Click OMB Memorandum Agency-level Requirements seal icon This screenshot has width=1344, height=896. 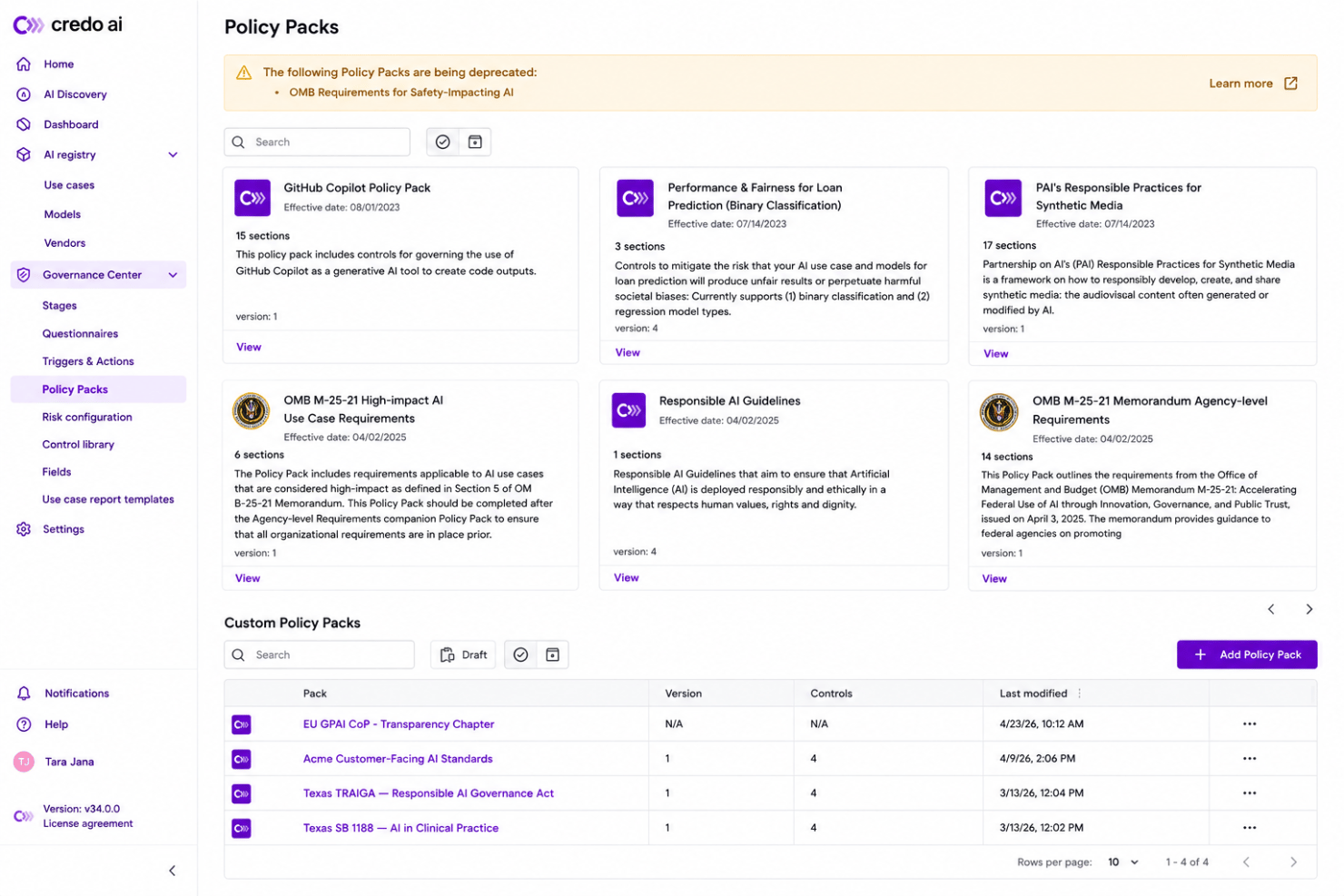(x=999, y=412)
